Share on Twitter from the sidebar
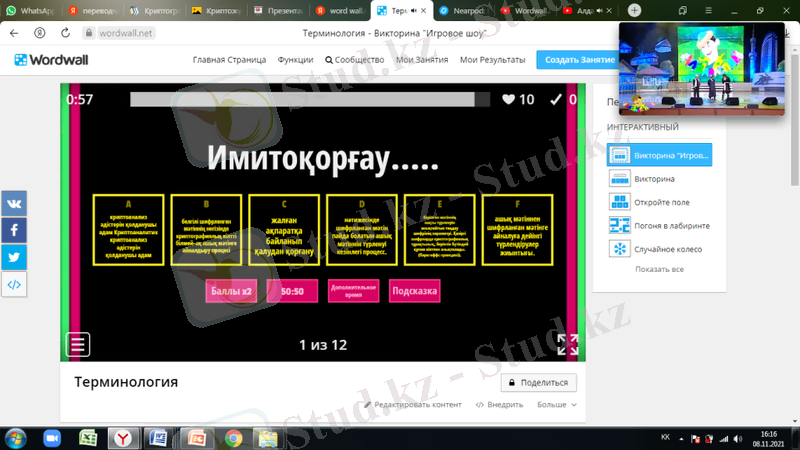The height and width of the screenshot is (450, 800). click(14, 257)
